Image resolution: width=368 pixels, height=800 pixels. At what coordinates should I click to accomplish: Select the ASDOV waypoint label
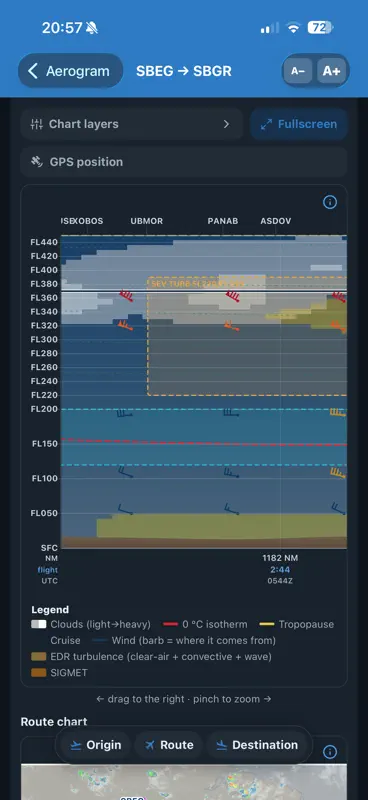tap(276, 221)
